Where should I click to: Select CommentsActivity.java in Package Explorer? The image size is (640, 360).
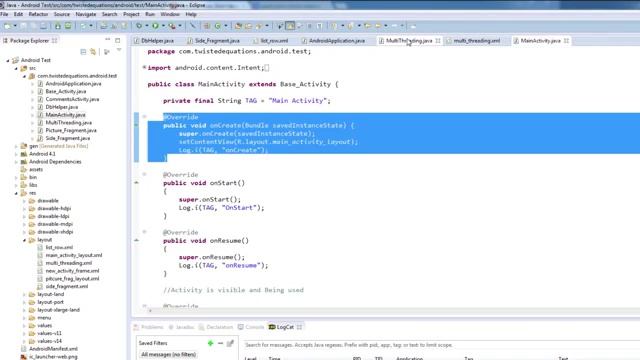pos(72,99)
